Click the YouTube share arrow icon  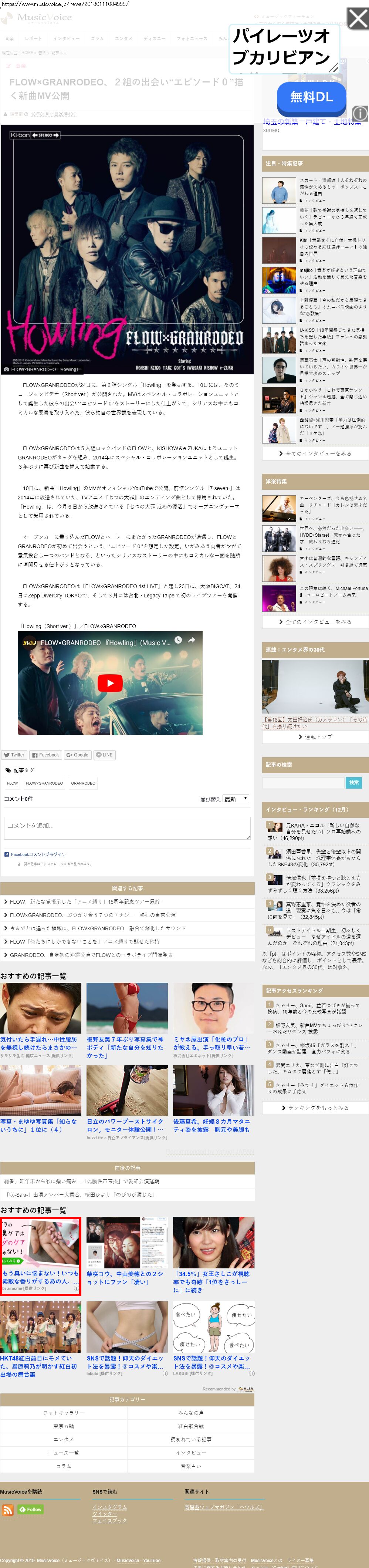coord(191,640)
